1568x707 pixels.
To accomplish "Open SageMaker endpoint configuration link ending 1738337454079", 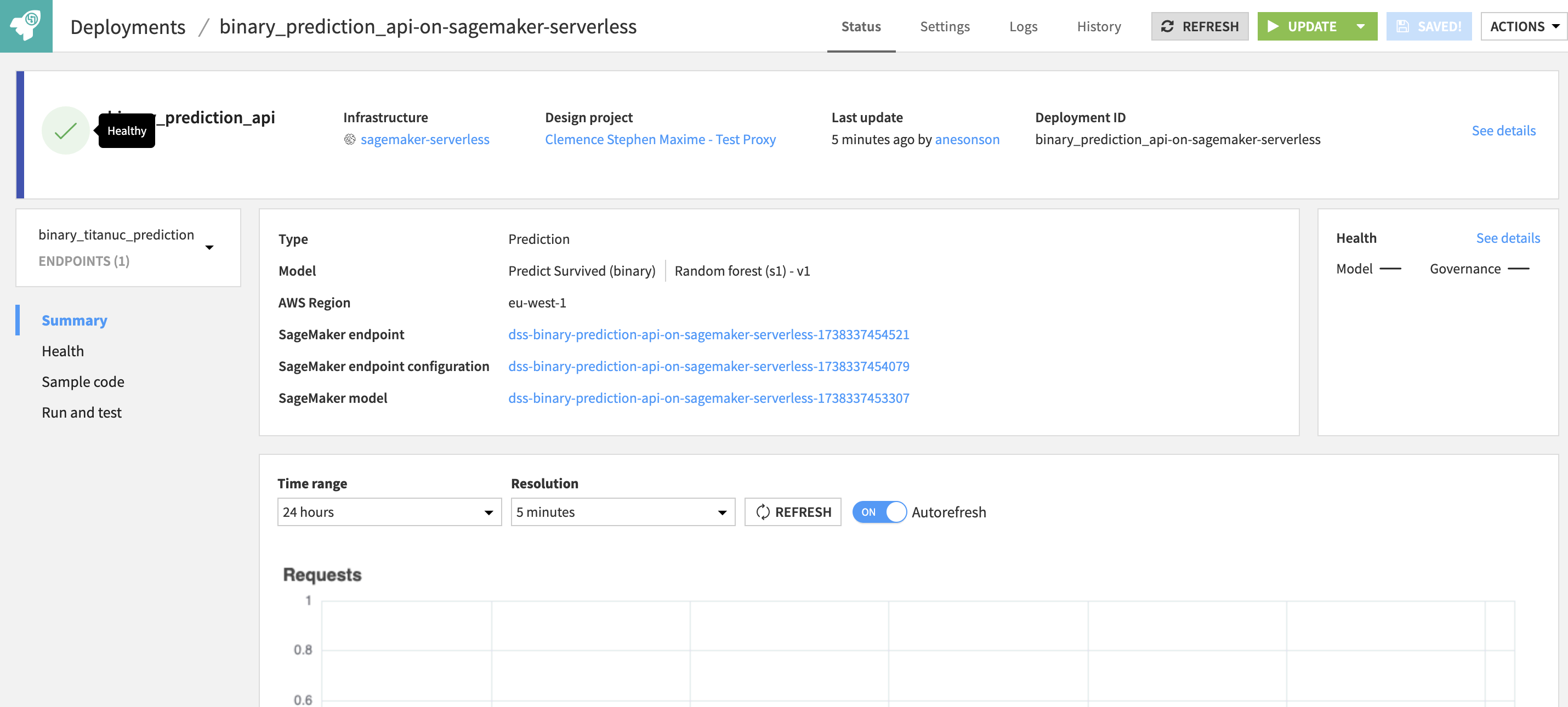I will click(x=708, y=366).
